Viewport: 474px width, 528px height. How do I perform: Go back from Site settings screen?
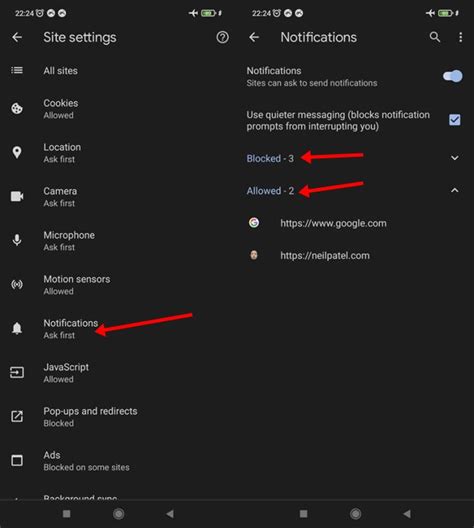[17, 37]
